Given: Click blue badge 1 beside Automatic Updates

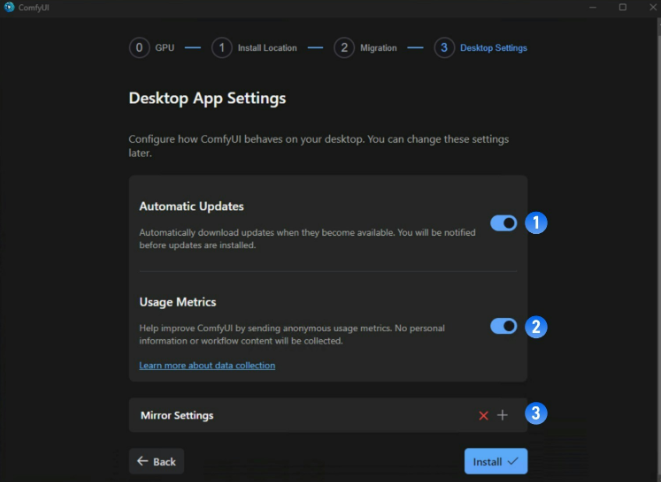Looking at the screenshot, I should point(537,223).
